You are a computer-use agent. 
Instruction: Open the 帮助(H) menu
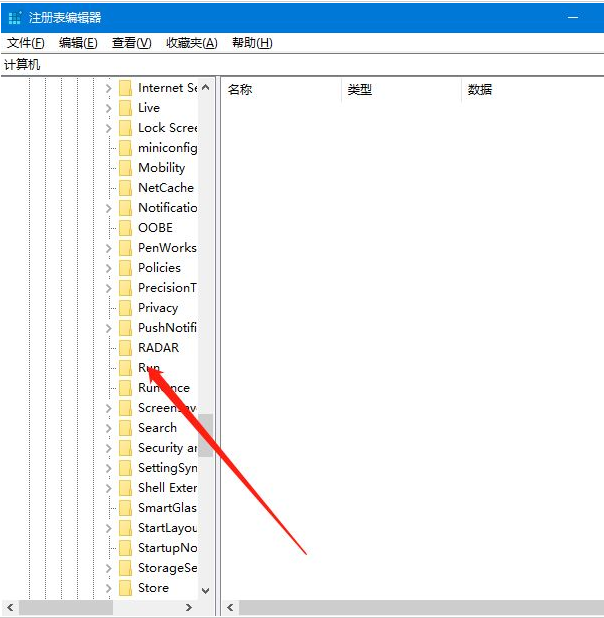(252, 43)
